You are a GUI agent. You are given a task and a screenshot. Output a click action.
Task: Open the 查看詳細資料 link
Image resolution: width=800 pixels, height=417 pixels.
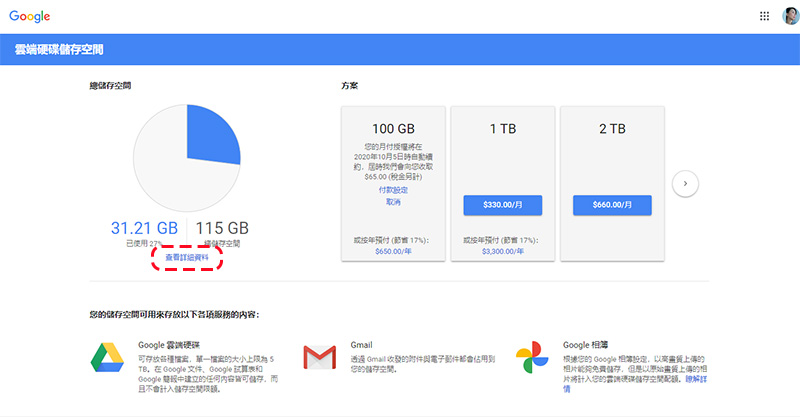pos(187,257)
